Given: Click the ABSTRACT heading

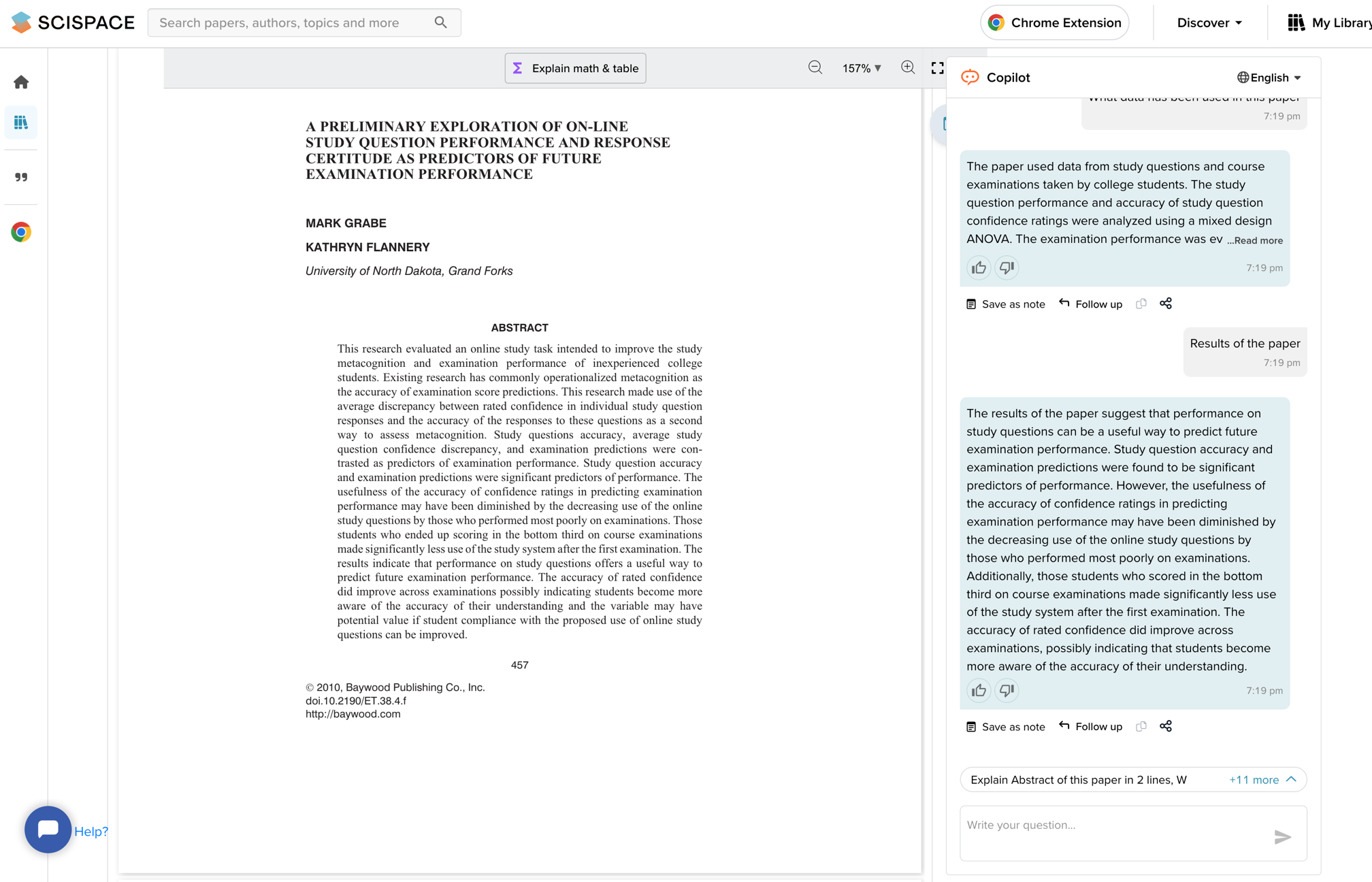Looking at the screenshot, I should point(519,328).
